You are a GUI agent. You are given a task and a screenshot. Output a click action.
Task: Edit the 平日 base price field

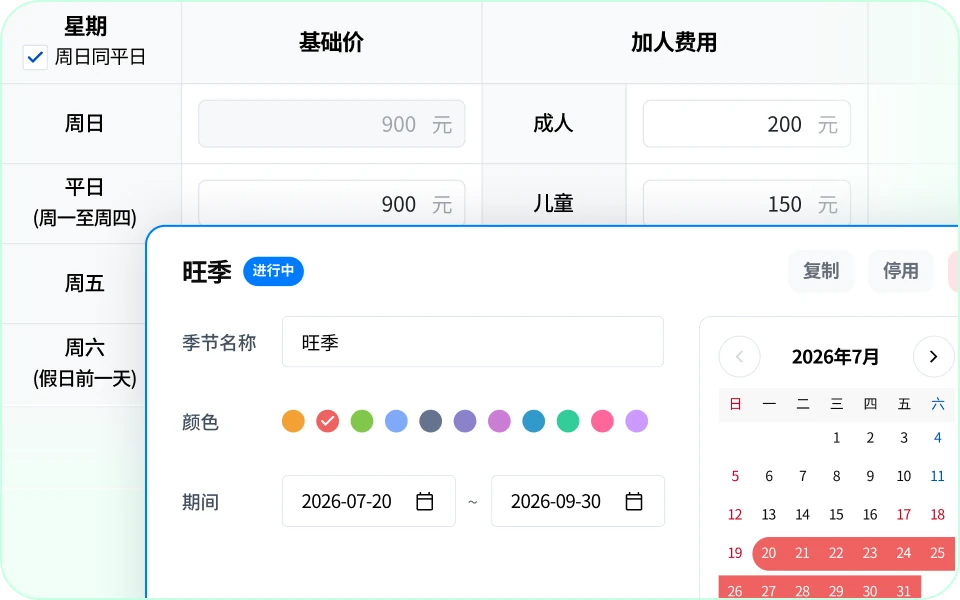point(331,203)
